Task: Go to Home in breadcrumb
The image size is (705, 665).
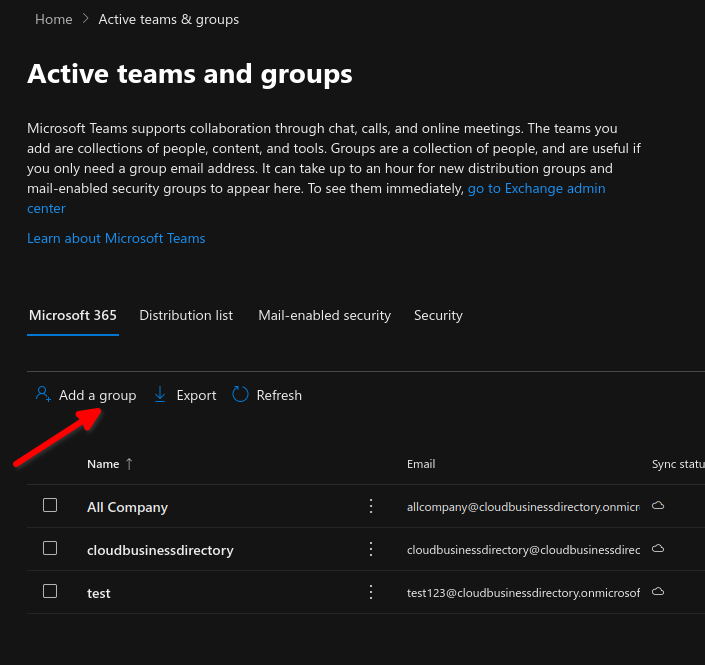Action: (x=54, y=19)
